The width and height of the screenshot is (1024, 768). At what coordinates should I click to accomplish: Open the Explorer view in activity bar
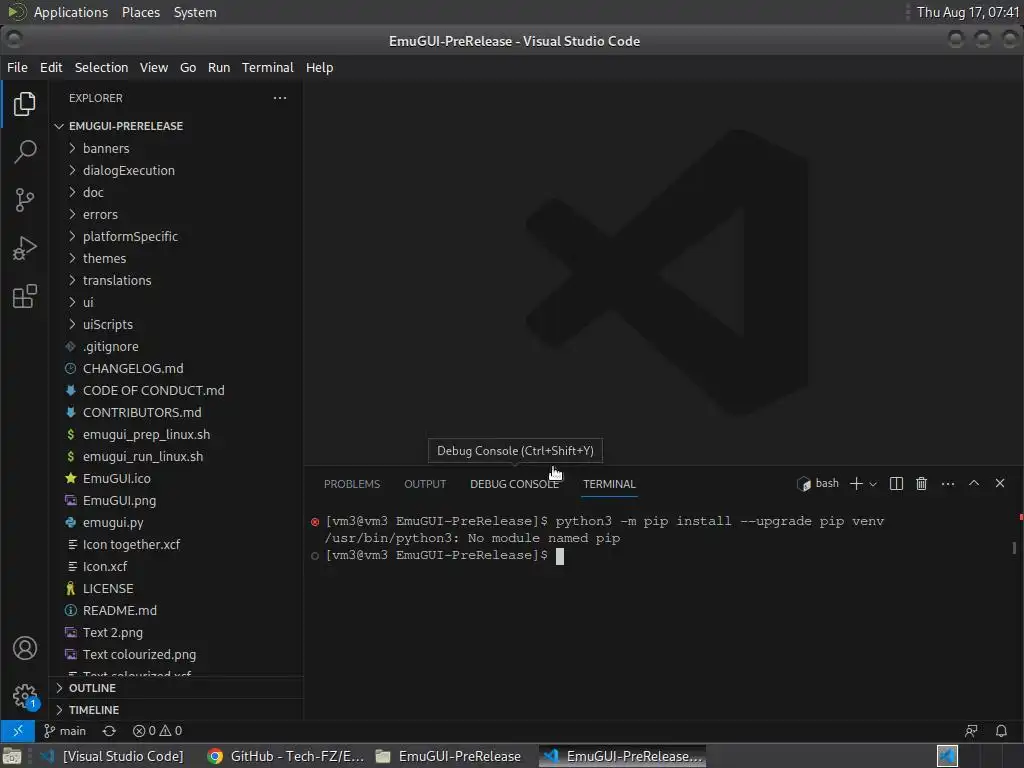pyautogui.click(x=24, y=103)
